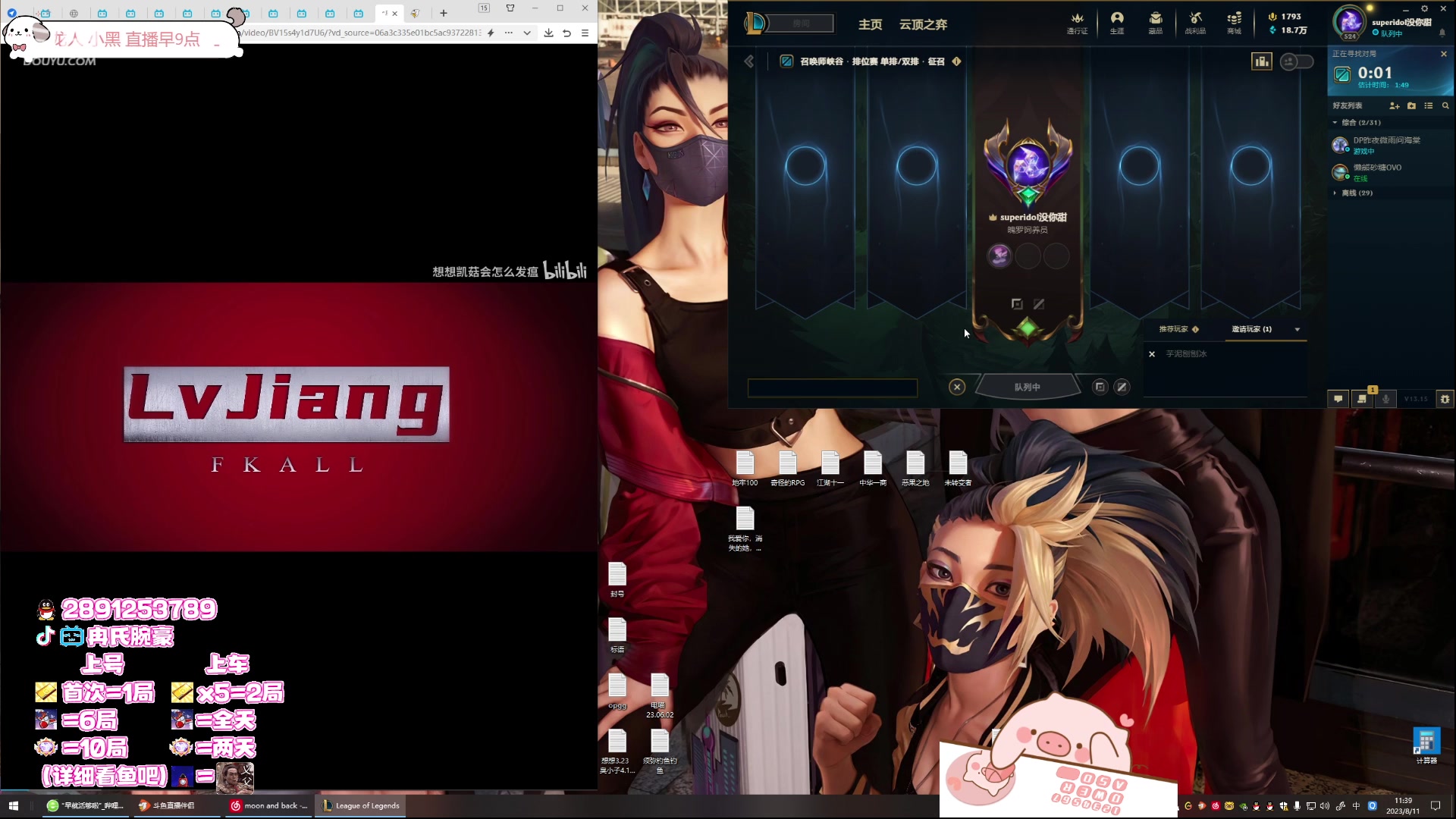Image resolution: width=1456 pixels, height=819 pixels.
Task: Open the 藏品 collection icon
Action: click(1156, 23)
